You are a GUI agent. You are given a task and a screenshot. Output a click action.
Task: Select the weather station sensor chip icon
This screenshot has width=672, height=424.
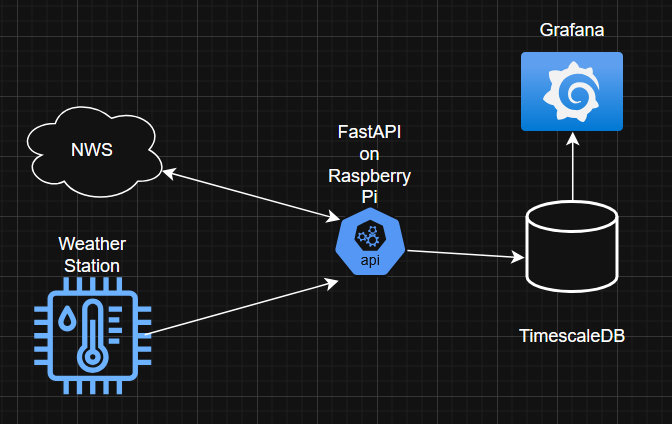93,336
